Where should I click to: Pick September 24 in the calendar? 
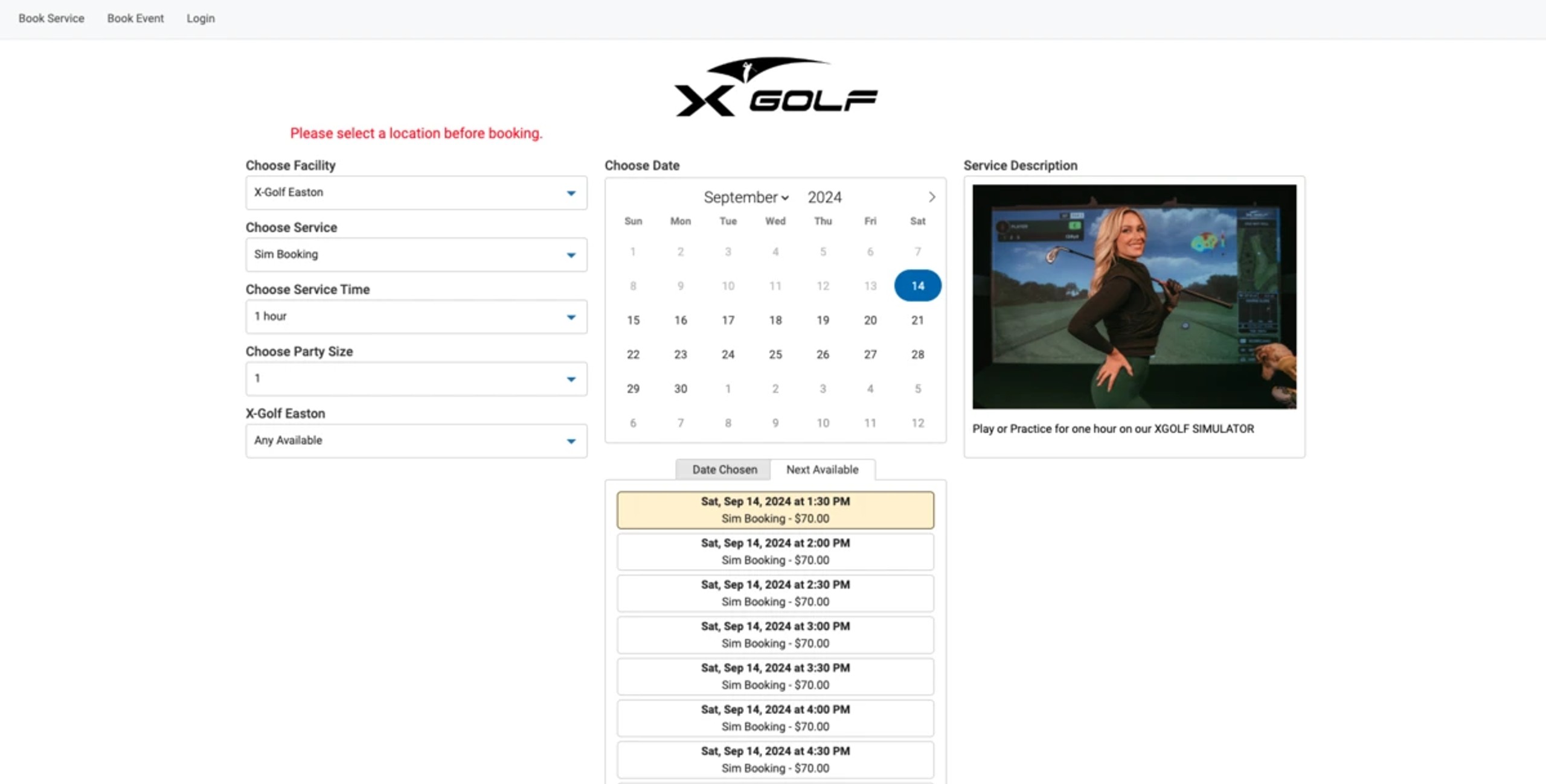[x=728, y=354]
